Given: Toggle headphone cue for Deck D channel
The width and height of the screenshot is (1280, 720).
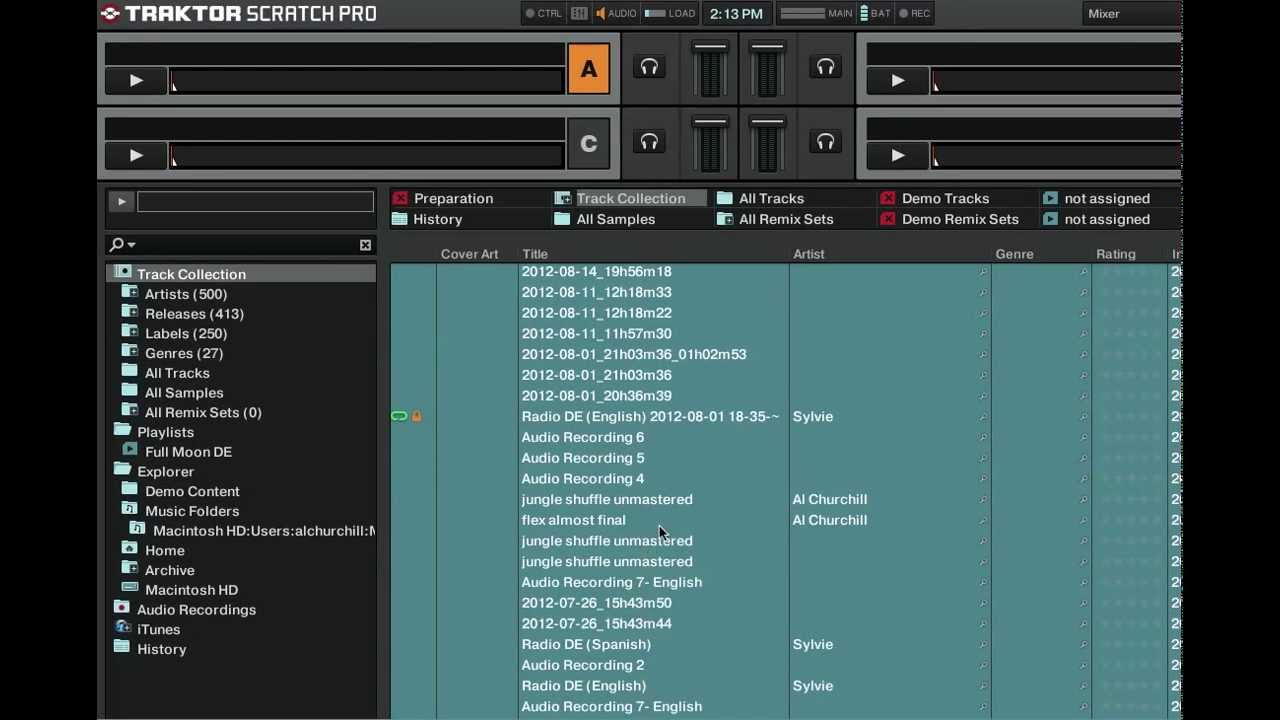Looking at the screenshot, I should [x=825, y=142].
